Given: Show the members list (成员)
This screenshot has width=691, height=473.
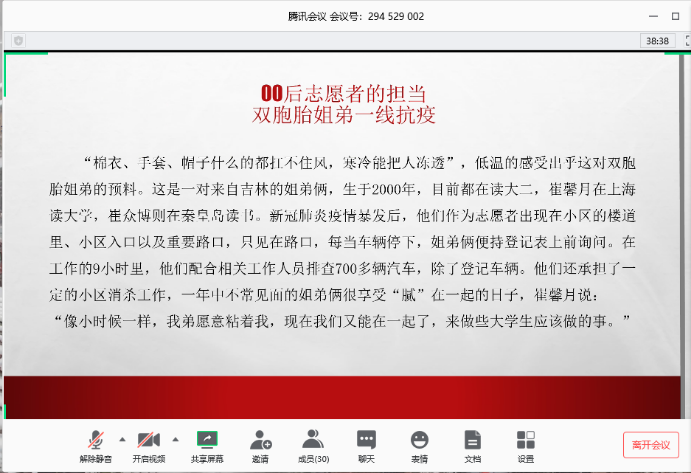Looking at the screenshot, I should [x=314, y=444].
